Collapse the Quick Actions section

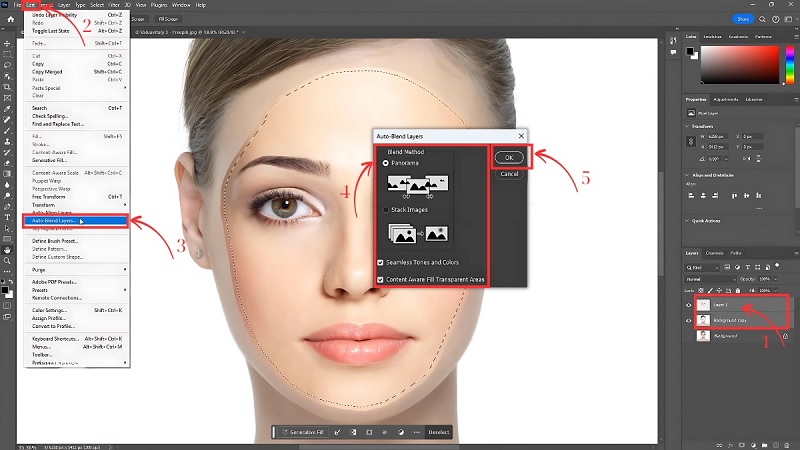[x=687, y=221]
